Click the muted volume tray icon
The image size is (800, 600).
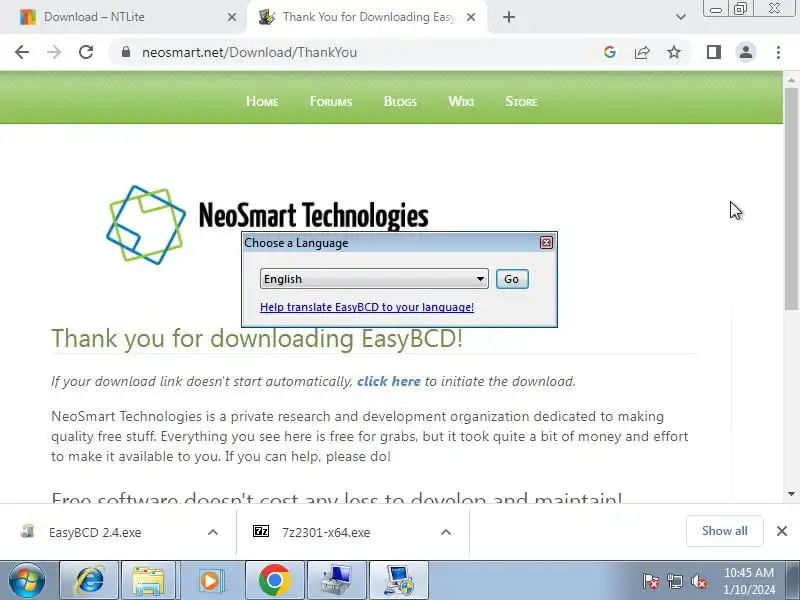coord(698,581)
